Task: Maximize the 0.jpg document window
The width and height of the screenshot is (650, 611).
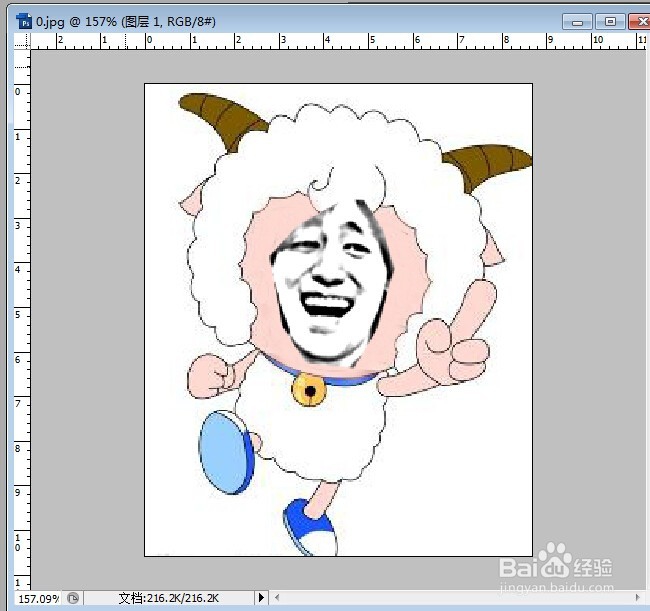Action: [x=610, y=22]
